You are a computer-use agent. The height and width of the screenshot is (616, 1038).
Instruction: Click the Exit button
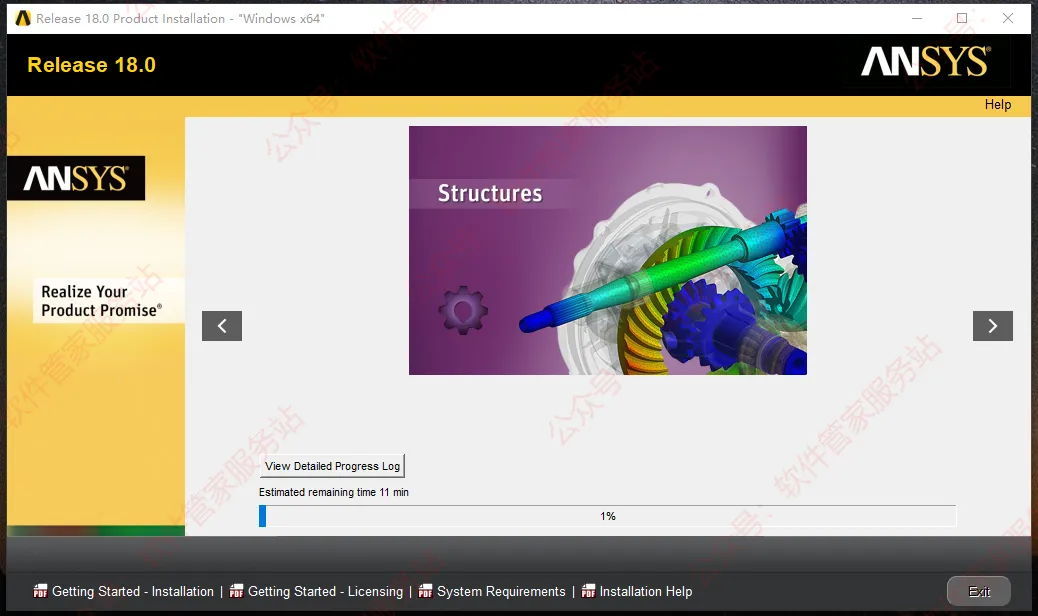pos(978,591)
